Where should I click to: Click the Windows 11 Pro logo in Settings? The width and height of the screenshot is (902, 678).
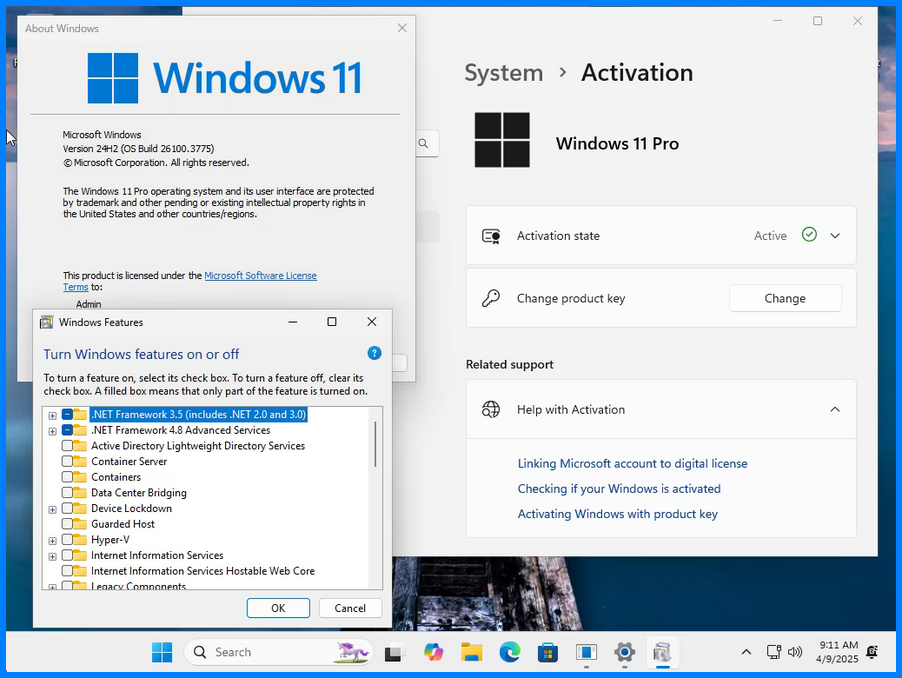(502, 140)
